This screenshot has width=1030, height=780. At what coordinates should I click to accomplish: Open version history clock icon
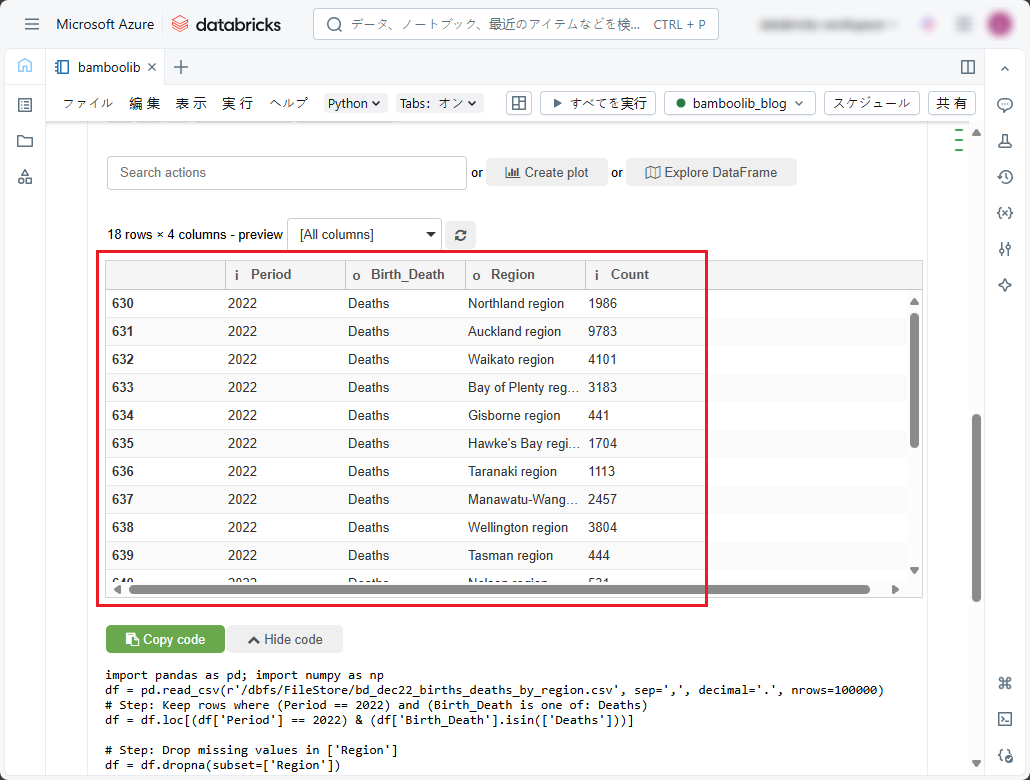click(1005, 177)
